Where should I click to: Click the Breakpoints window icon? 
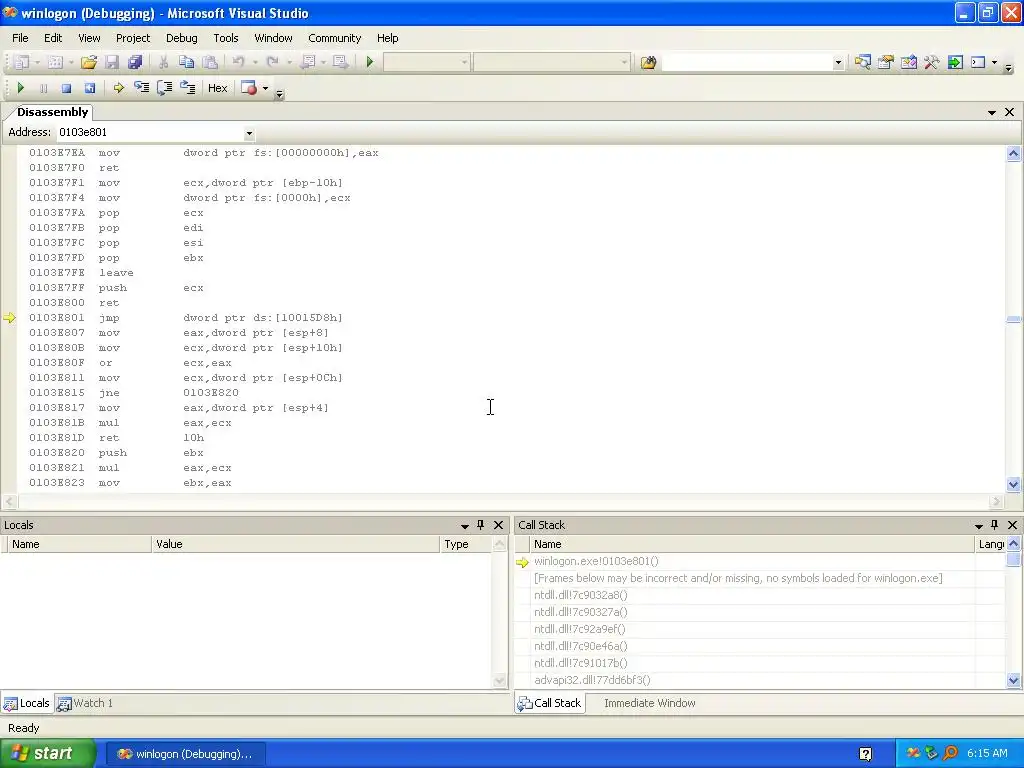pyautogui.click(x=249, y=88)
